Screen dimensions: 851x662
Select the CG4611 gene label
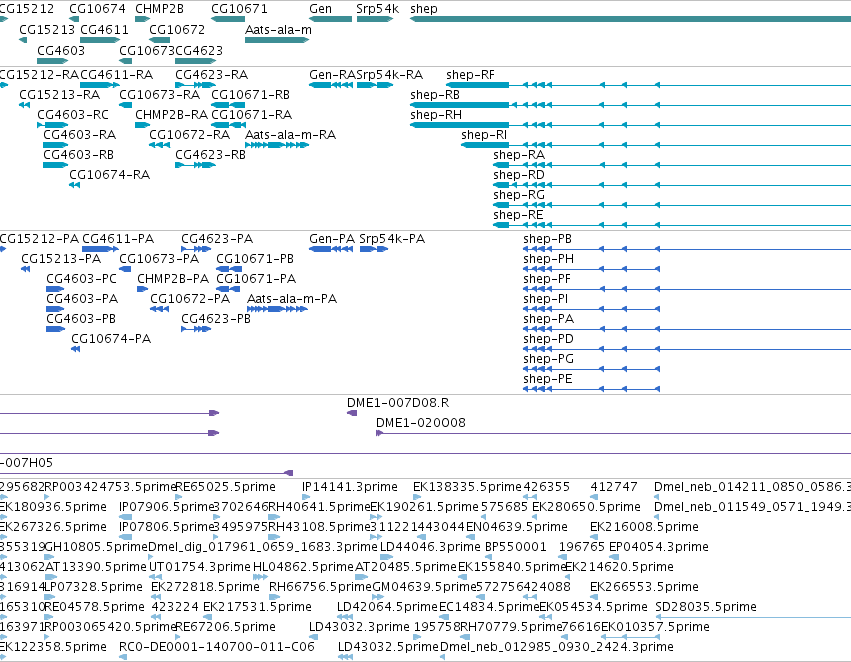point(104,29)
